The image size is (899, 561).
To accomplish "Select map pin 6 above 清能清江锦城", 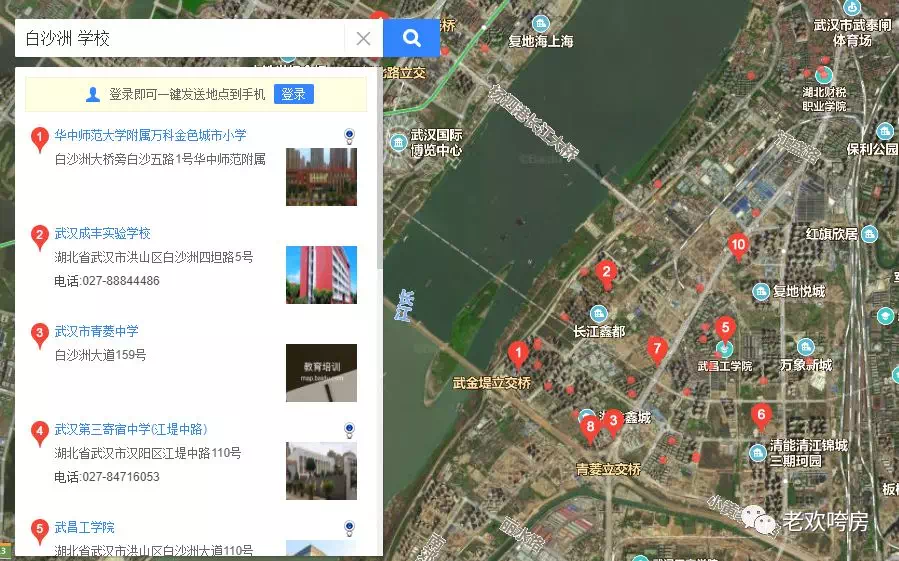I will point(761,417).
